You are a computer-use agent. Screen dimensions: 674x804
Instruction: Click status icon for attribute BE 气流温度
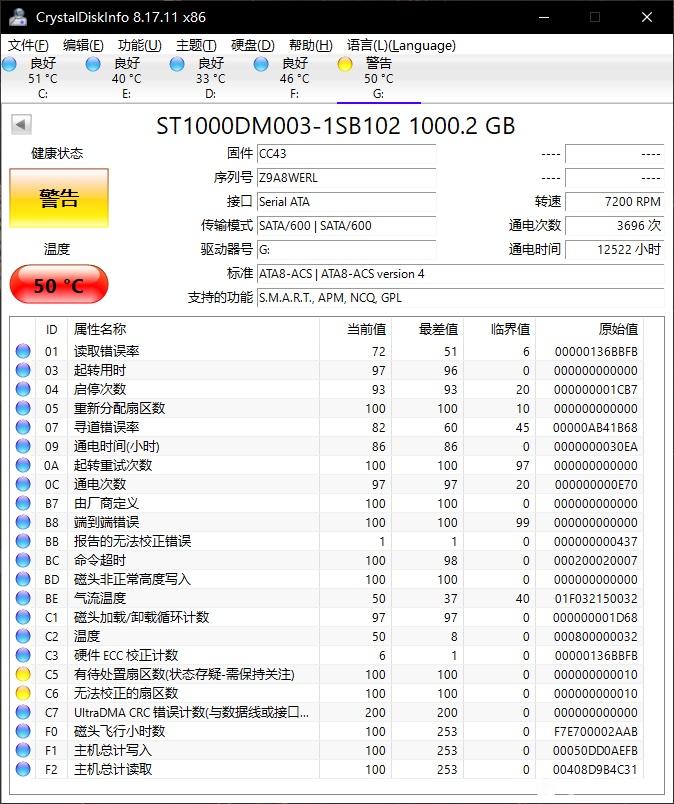pos(23,598)
